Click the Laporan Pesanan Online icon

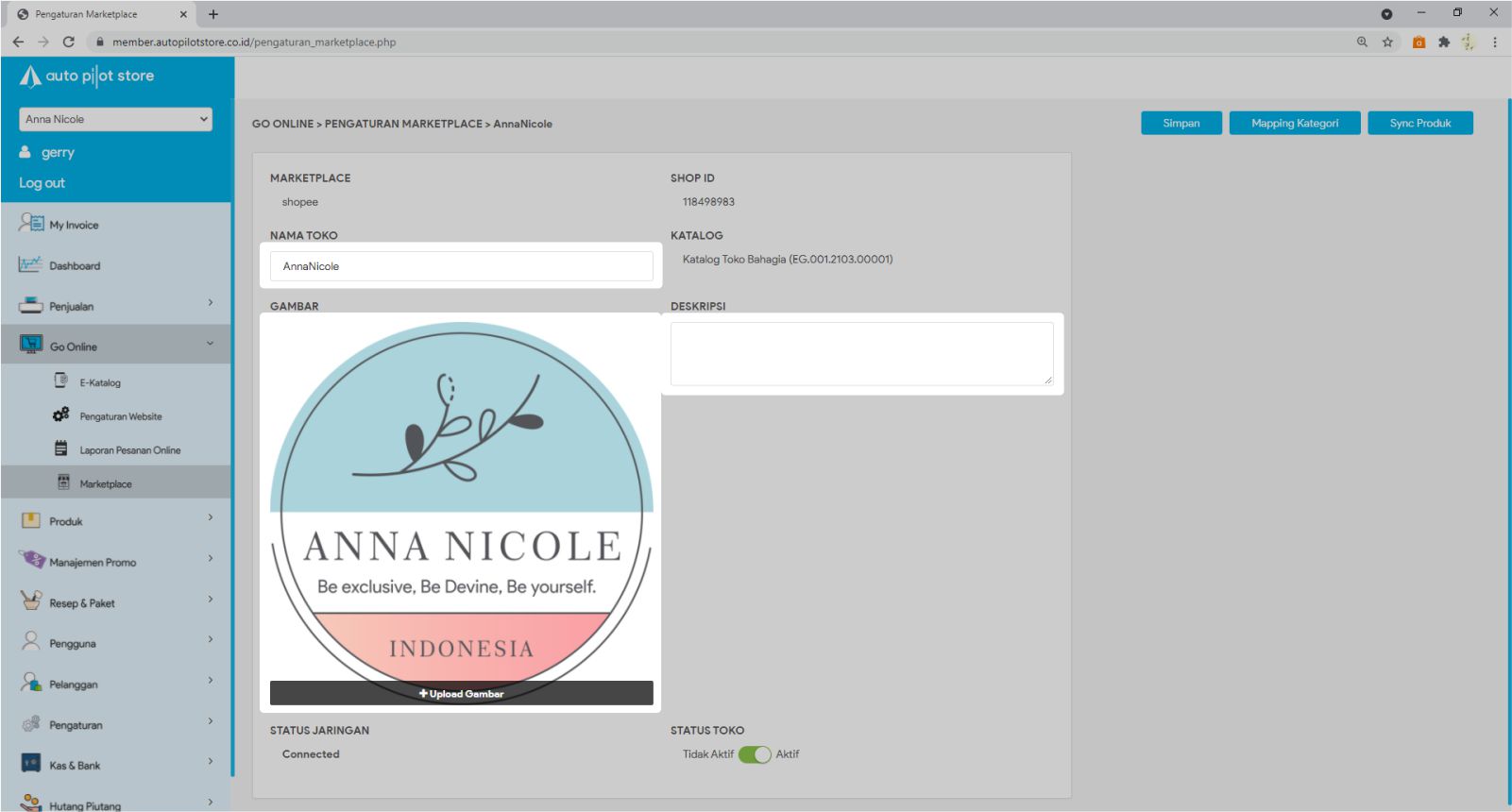click(x=61, y=448)
